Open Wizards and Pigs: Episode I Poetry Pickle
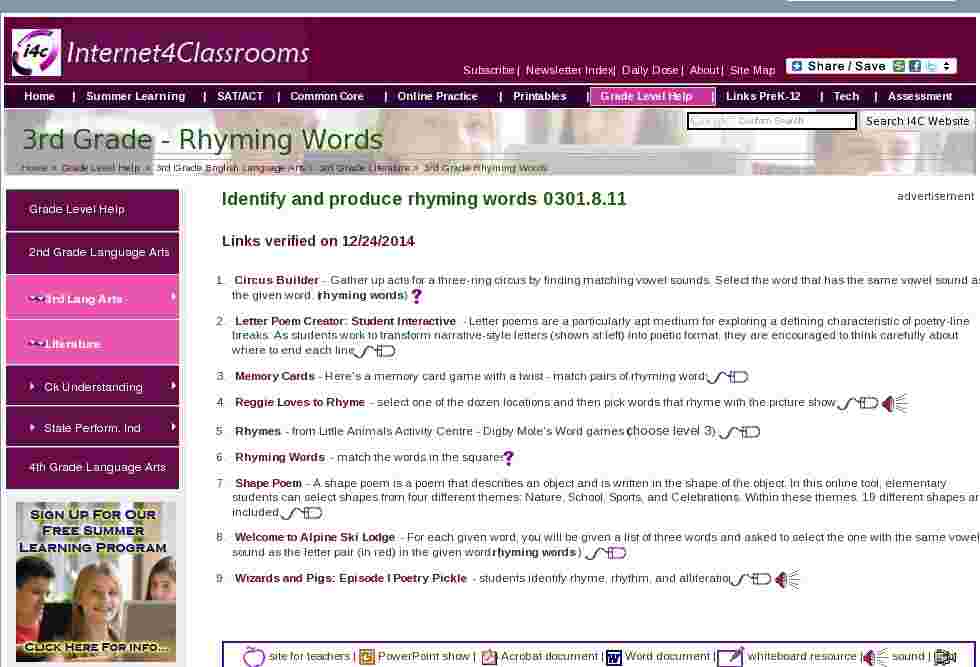Viewport: 980px width, 667px height. point(351,579)
